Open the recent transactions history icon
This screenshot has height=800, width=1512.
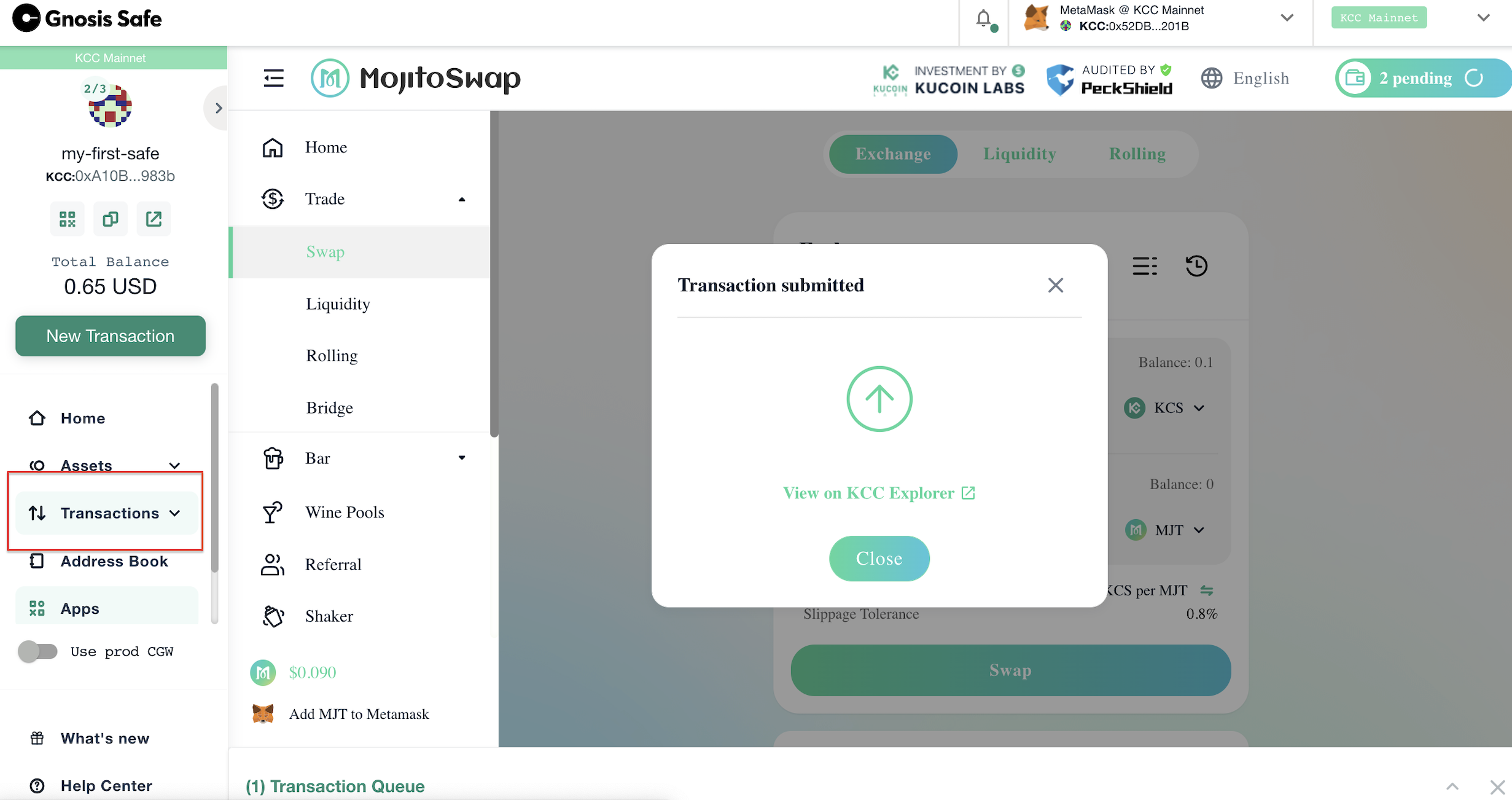tap(1196, 266)
